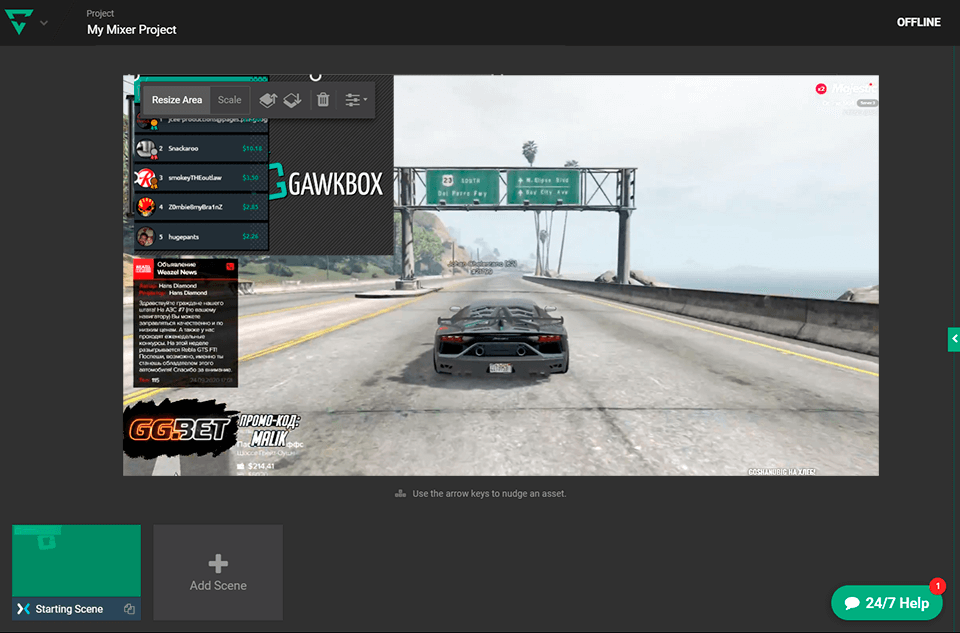Open 24/7 Help chat
The height and width of the screenshot is (633, 960).
coord(887,603)
